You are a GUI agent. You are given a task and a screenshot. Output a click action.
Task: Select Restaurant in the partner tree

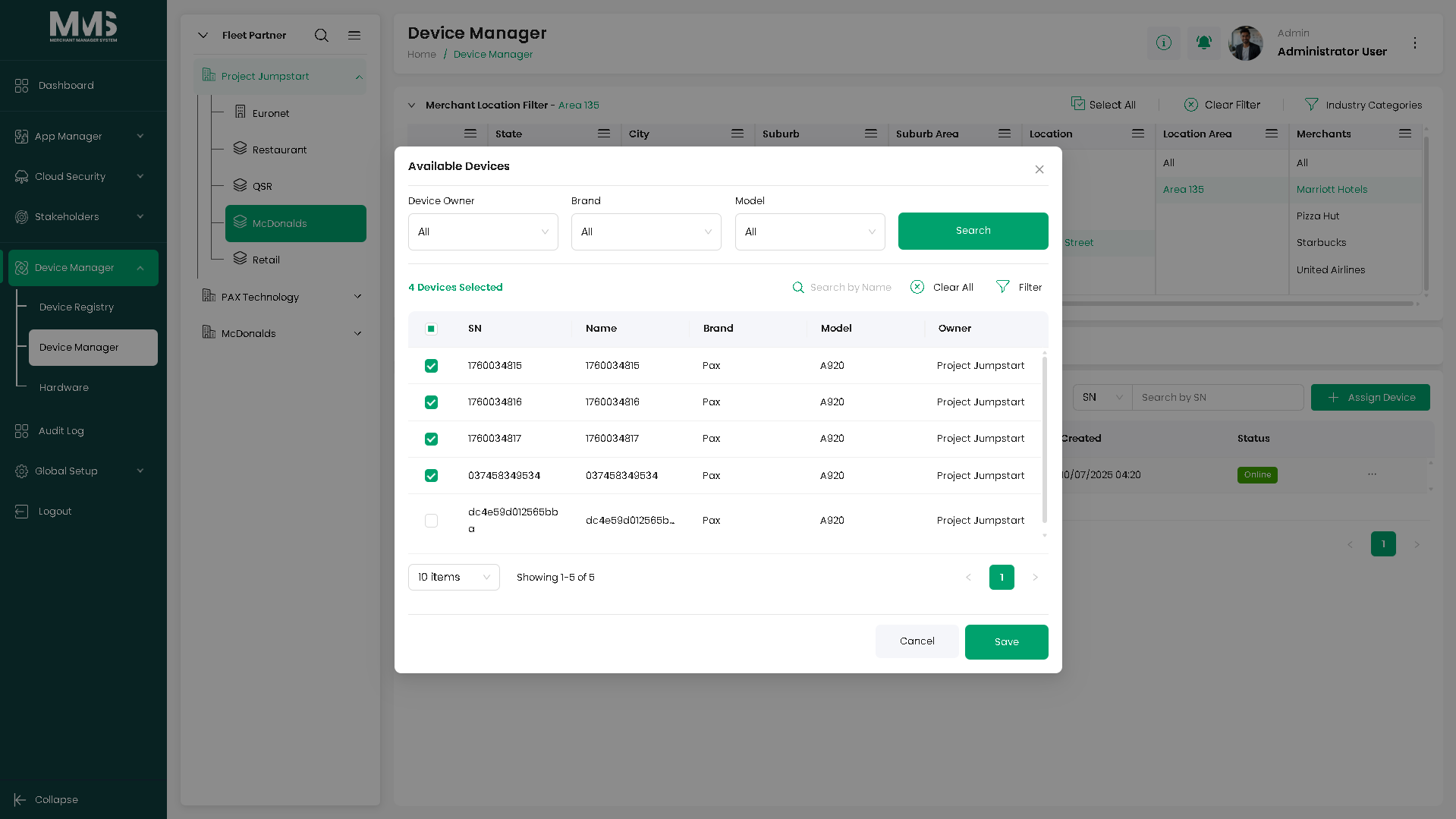coord(279,150)
